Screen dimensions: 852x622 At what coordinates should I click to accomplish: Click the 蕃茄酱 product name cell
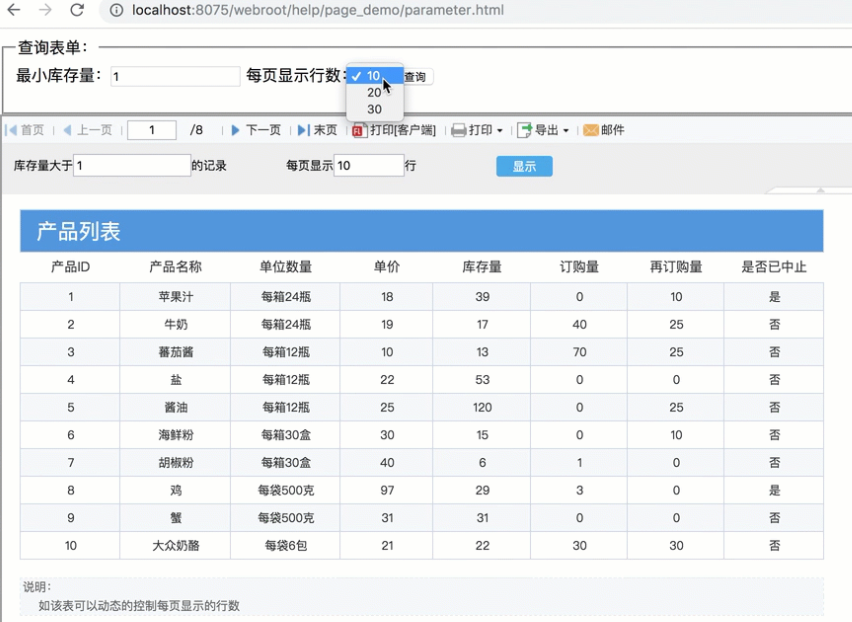point(176,352)
